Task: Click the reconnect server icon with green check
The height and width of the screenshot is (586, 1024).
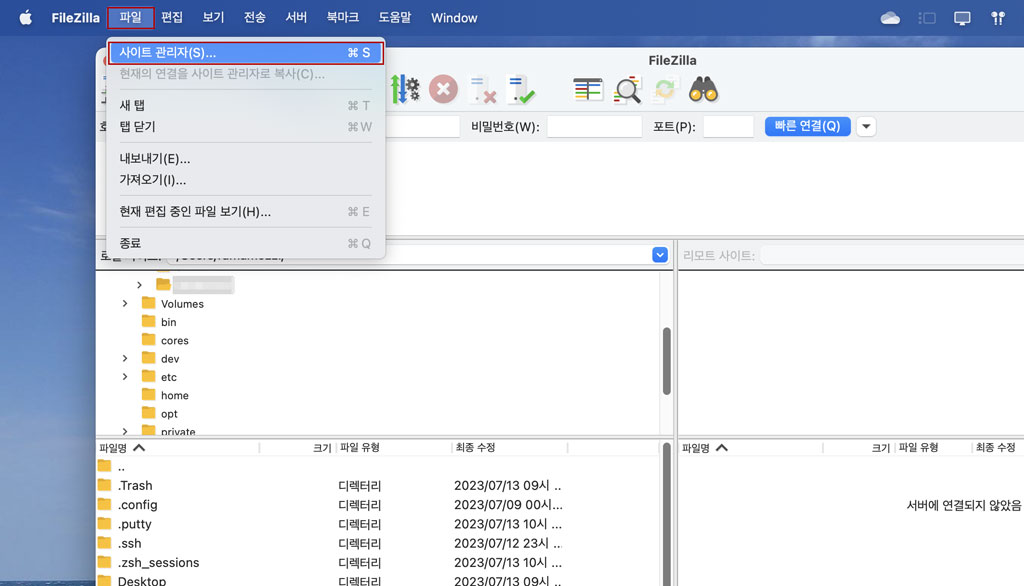Action: (520, 89)
